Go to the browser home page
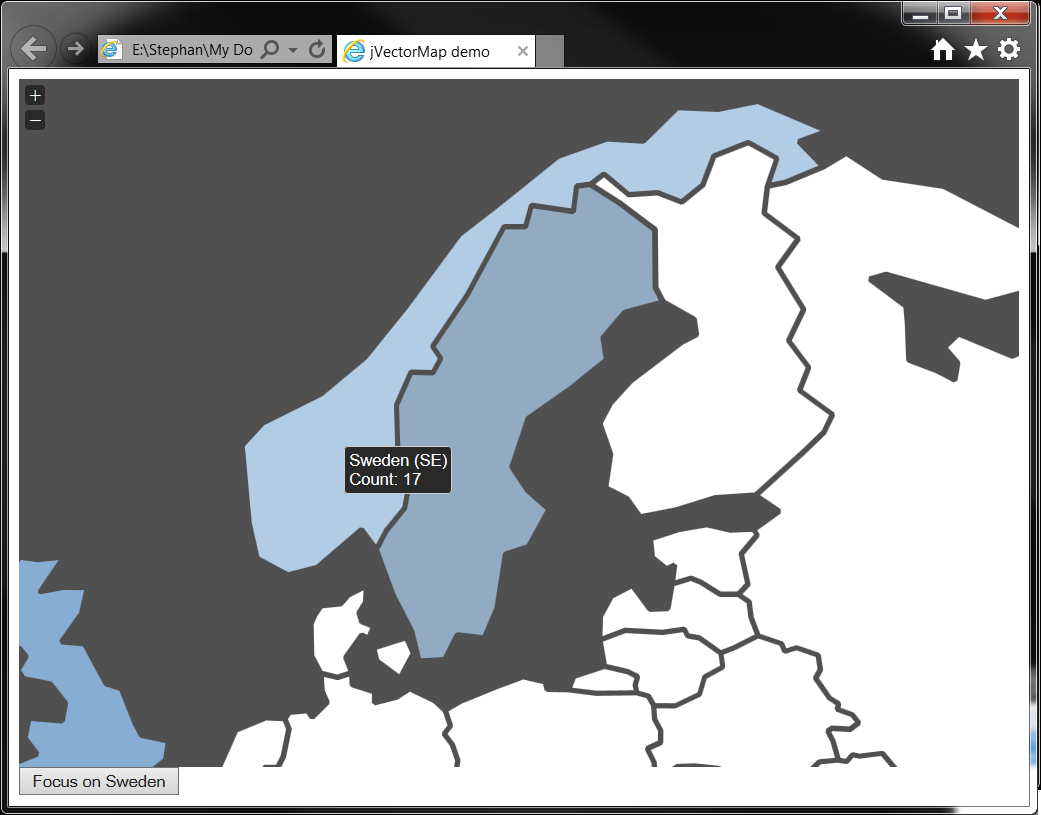This screenshot has height=815, width=1041. coord(942,48)
